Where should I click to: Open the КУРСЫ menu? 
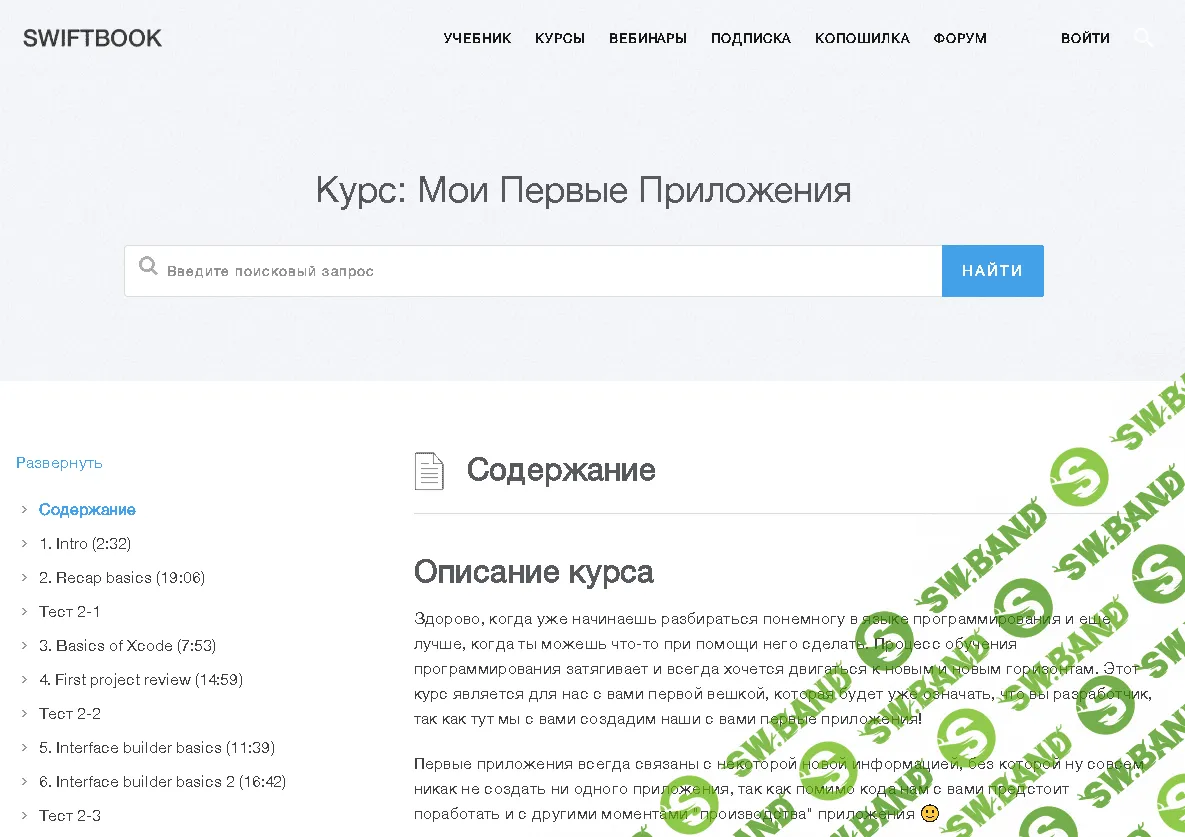pyautogui.click(x=559, y=38)
